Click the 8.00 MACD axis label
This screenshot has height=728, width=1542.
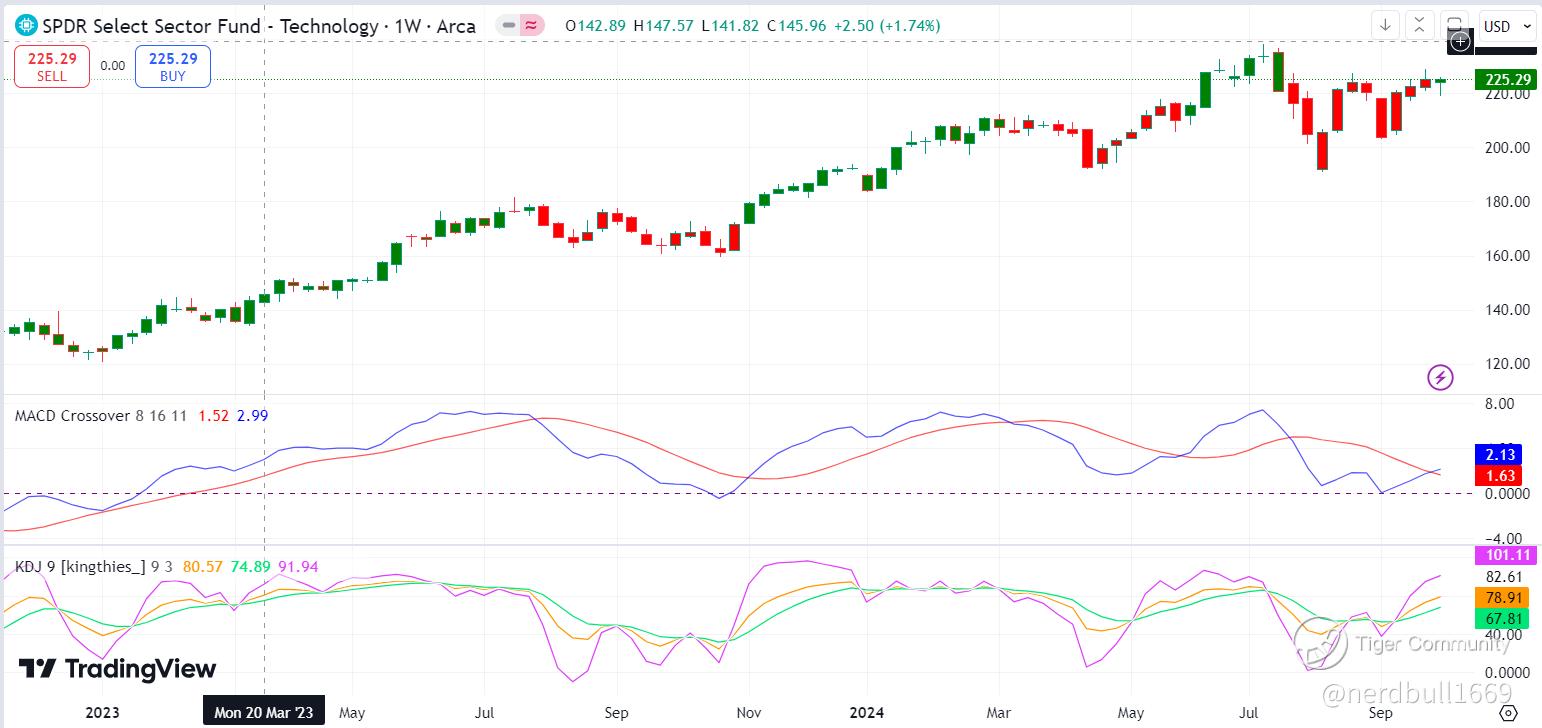[x=1502, y=403]
